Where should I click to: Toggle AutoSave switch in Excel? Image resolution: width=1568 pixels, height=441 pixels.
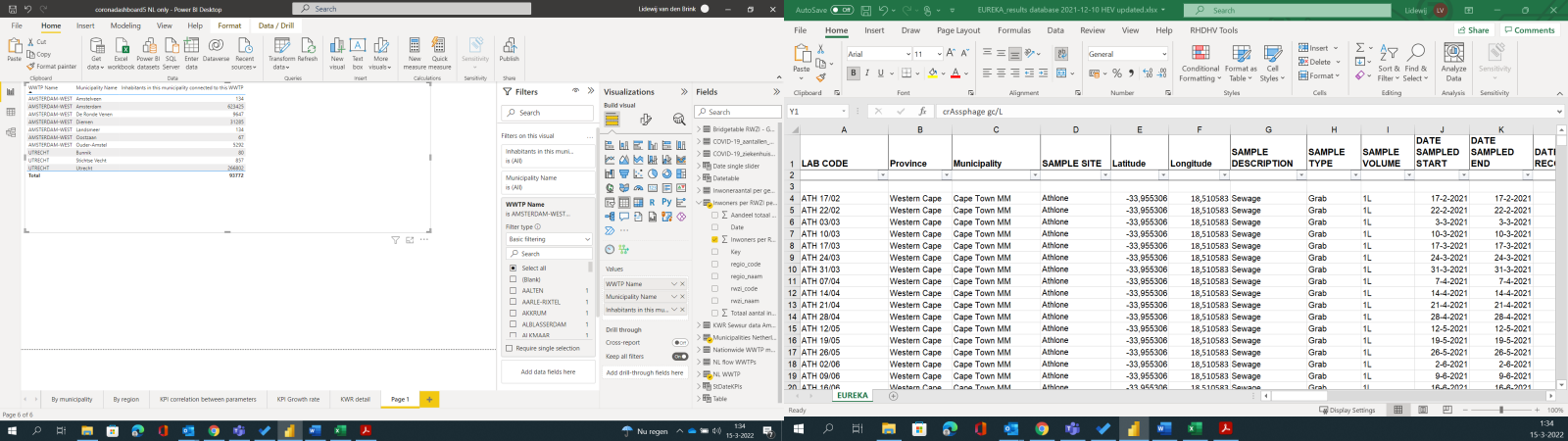[842, 10]
